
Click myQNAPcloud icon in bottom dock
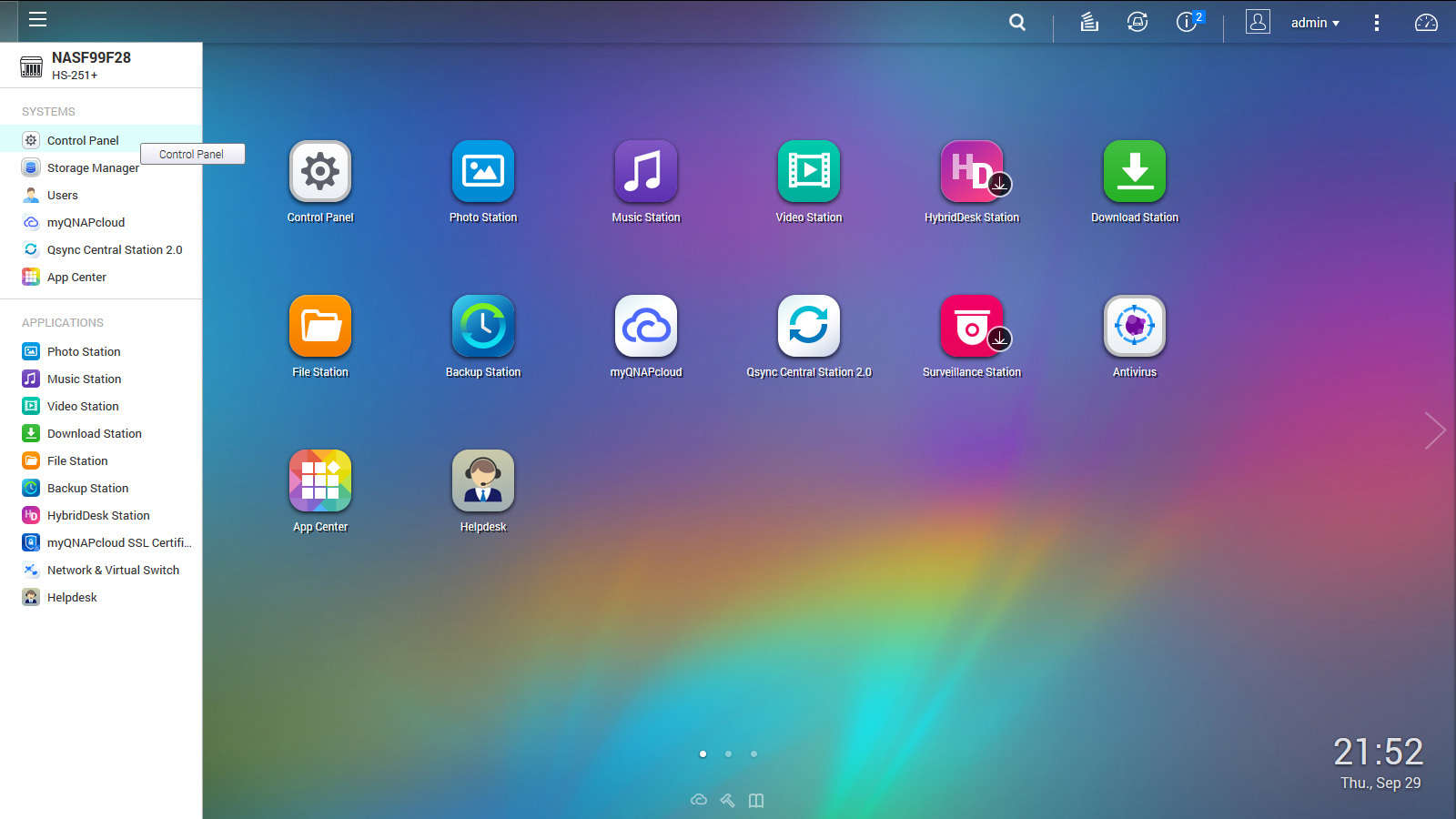click(699, 800)
